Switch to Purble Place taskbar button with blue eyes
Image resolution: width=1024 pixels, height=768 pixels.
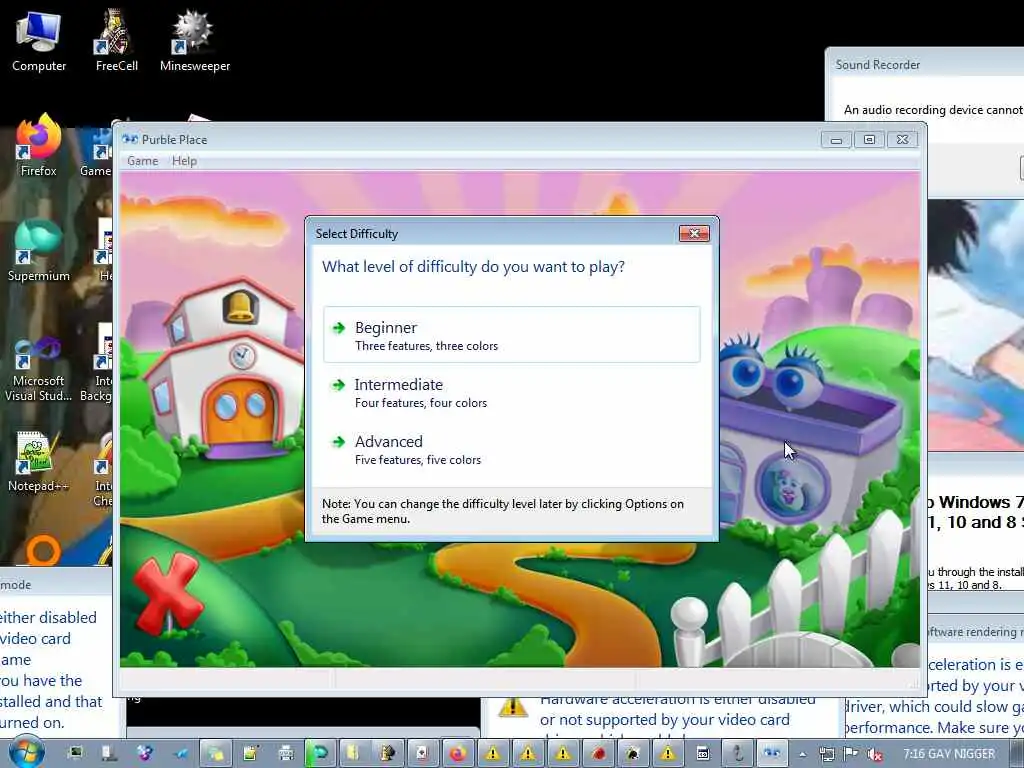click(773, 754)
